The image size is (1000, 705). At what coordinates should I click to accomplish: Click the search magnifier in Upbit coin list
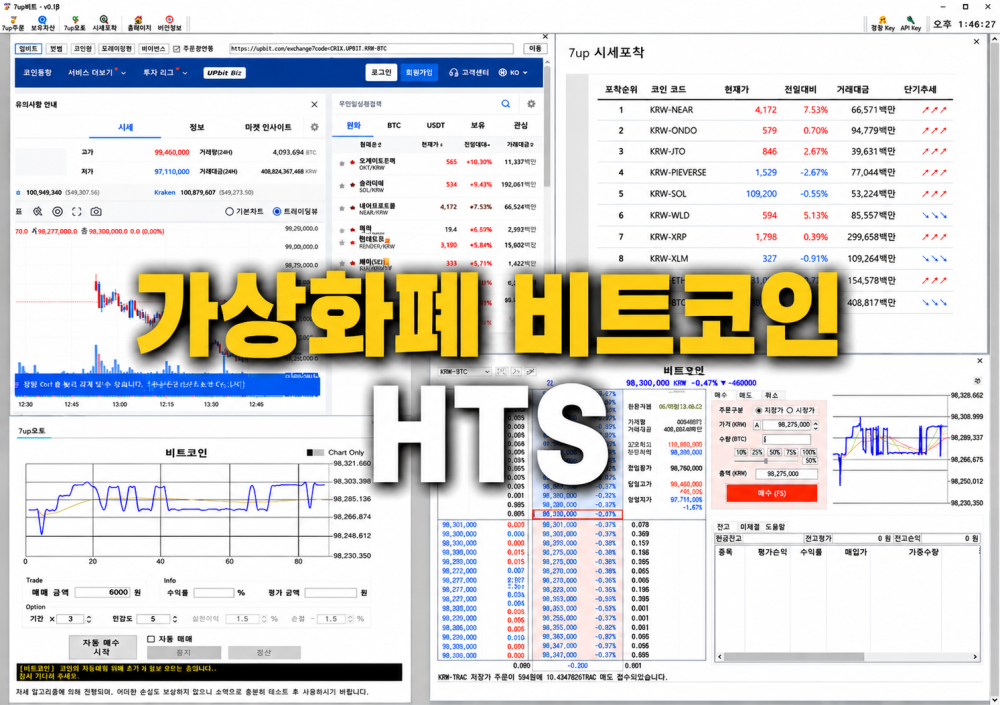click(506, 104)
